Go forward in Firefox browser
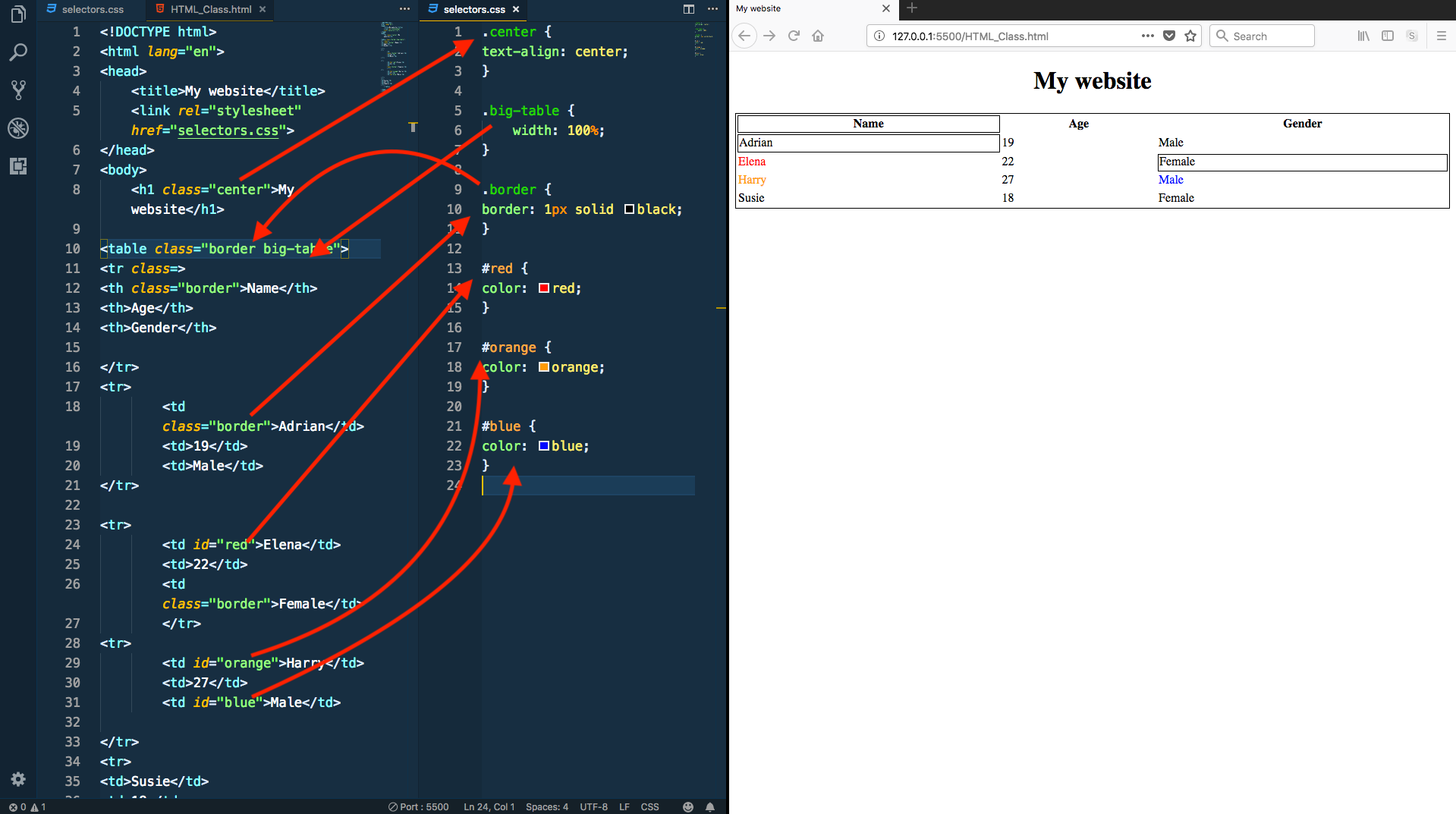Image resolution: width=1456 pixels, height=814 pixels. coord(769,36)
